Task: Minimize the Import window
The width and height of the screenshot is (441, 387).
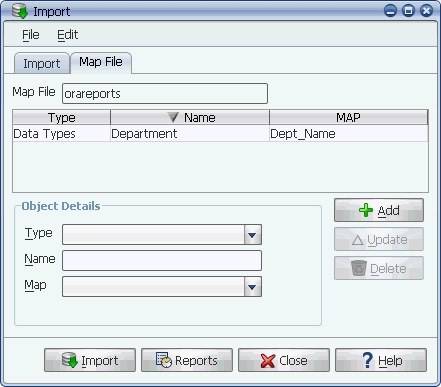Action: [x=390, y=11]
